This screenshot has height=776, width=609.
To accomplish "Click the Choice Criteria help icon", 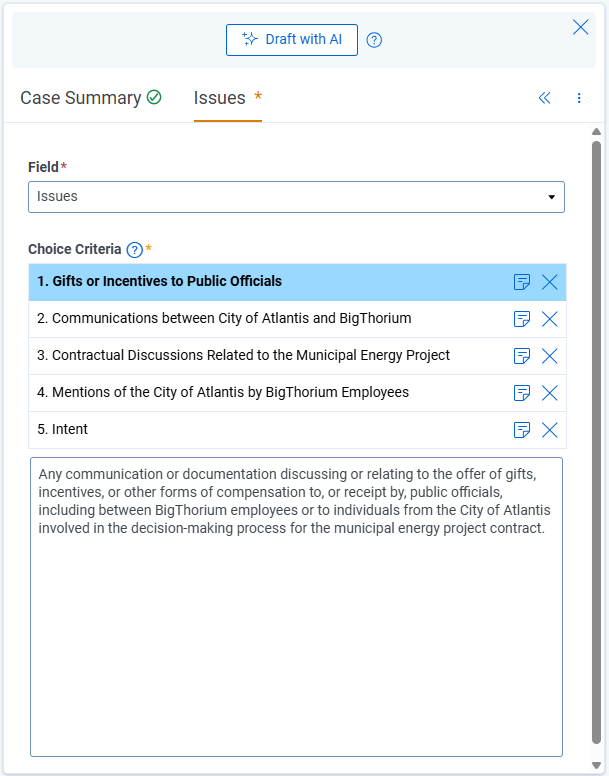I will (135, 249).
